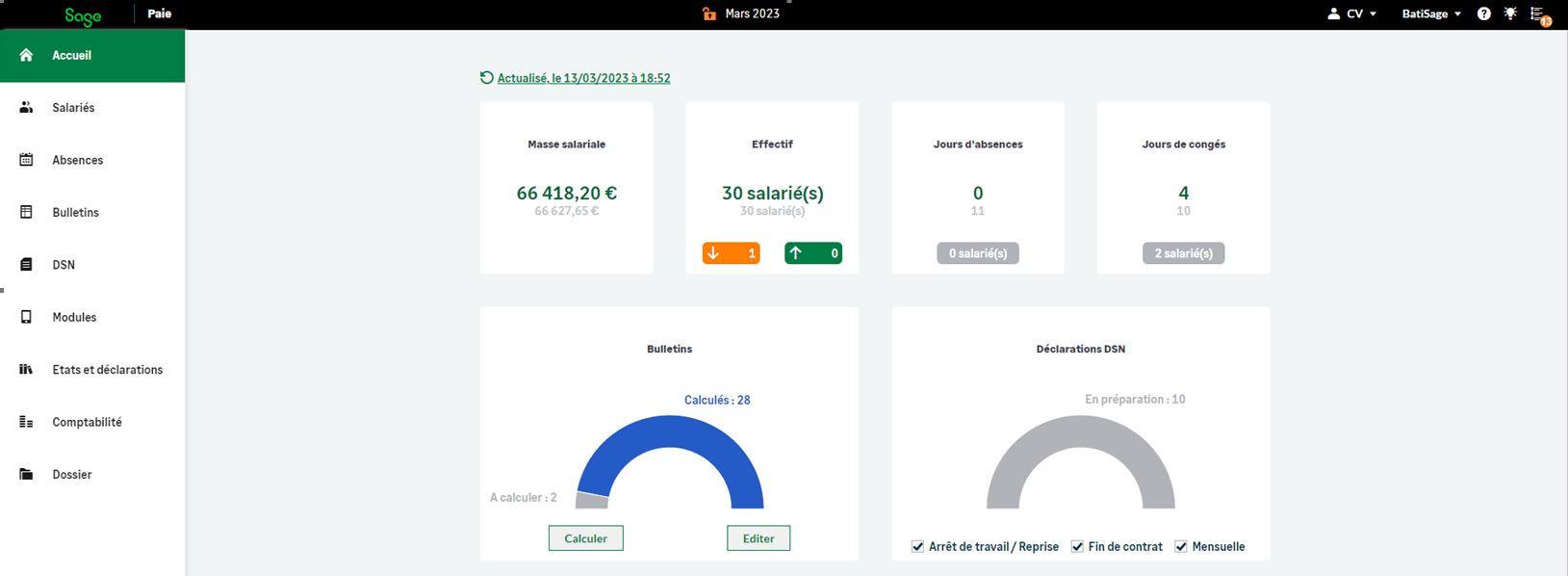Click the En préparation : 10 label
The width and height of the screenshot is (1568, 576).
[x=1135, y=399]
